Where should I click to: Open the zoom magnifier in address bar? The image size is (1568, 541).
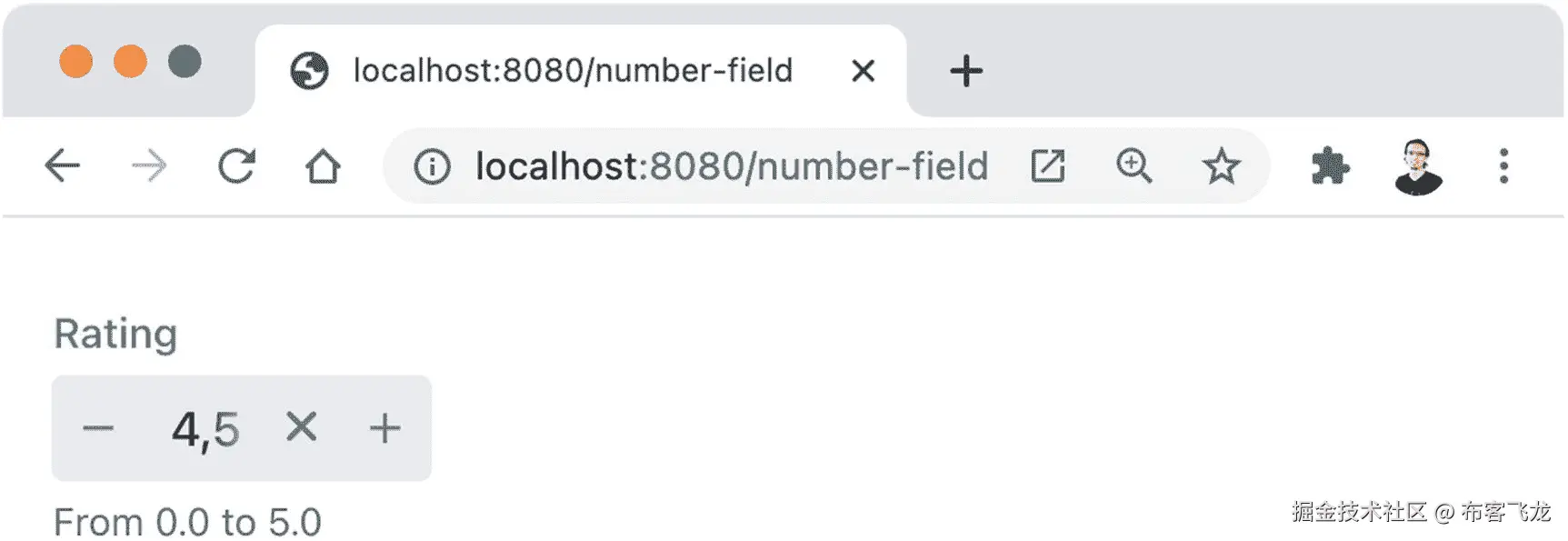tap(1134, 166)
